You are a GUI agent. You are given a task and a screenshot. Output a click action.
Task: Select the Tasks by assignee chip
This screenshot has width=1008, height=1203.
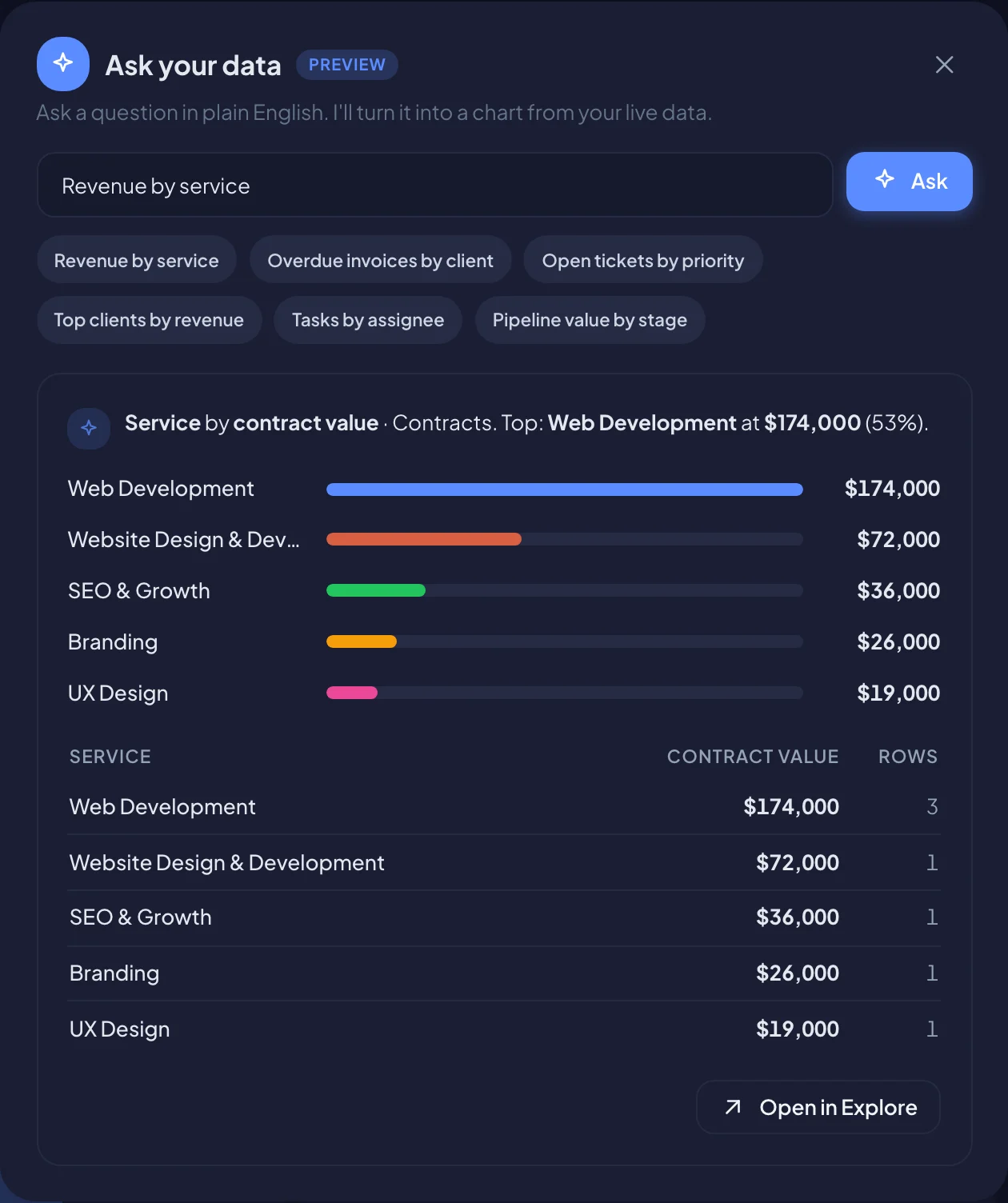point(368,320)
